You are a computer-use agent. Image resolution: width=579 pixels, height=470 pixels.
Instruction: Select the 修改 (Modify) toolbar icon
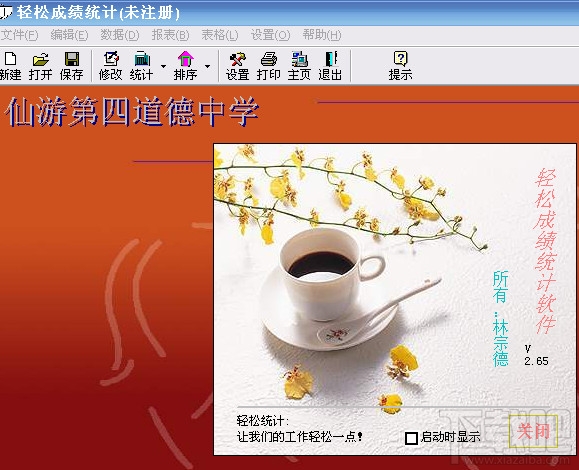tap(110, 66)
